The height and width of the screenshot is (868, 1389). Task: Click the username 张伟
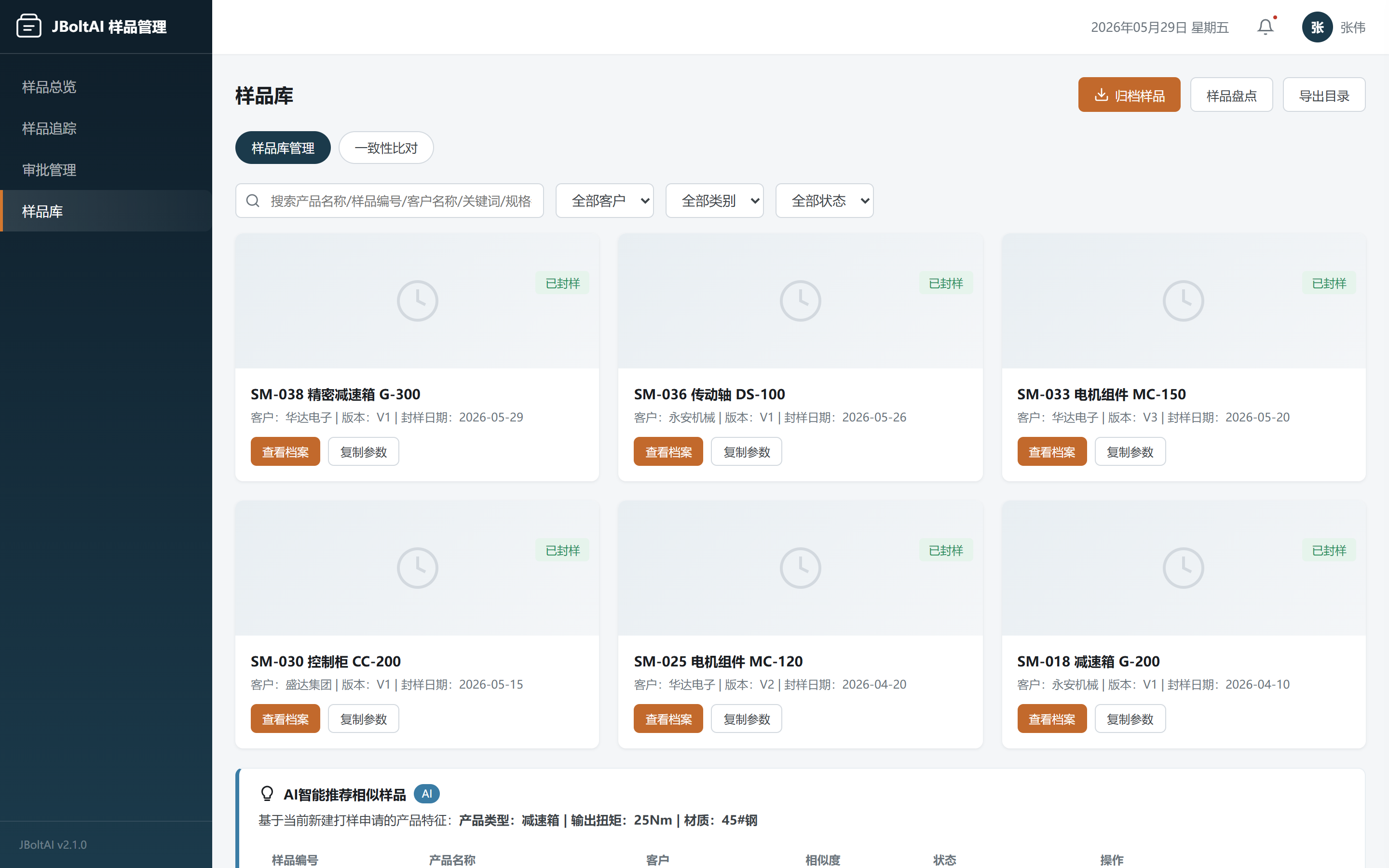click(1352, 27)
